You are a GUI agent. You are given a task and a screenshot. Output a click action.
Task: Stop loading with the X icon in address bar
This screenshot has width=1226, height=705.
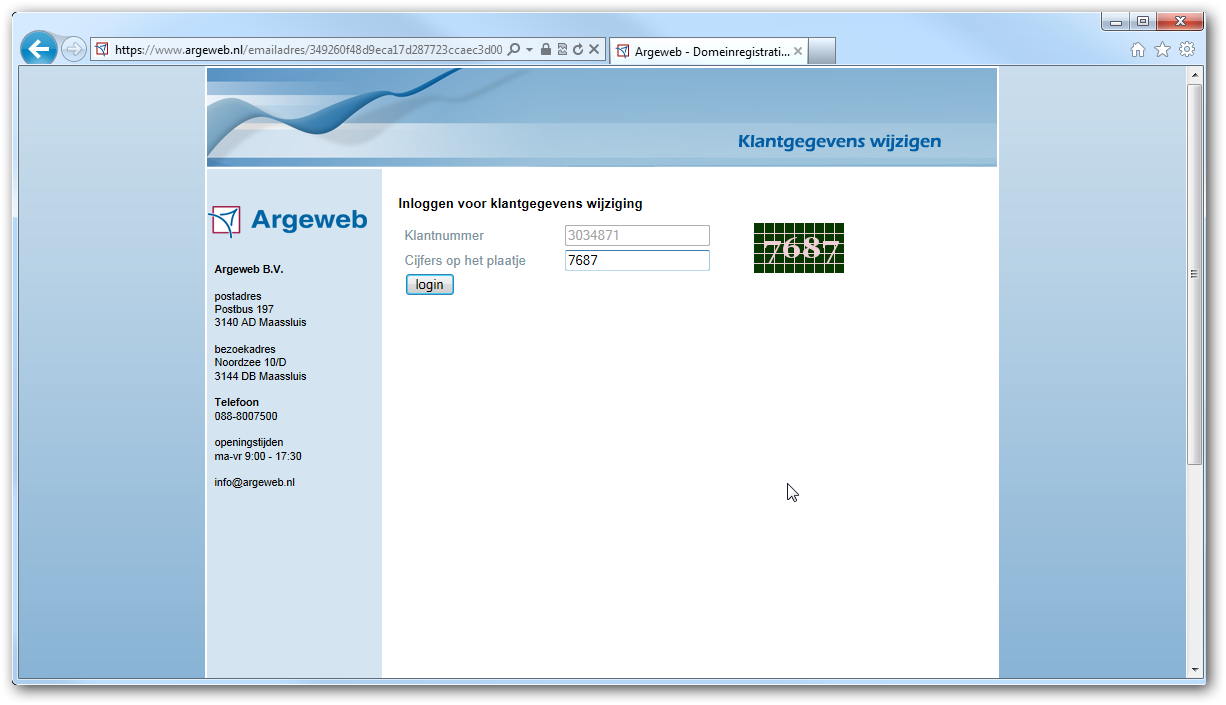pos(594,49)
